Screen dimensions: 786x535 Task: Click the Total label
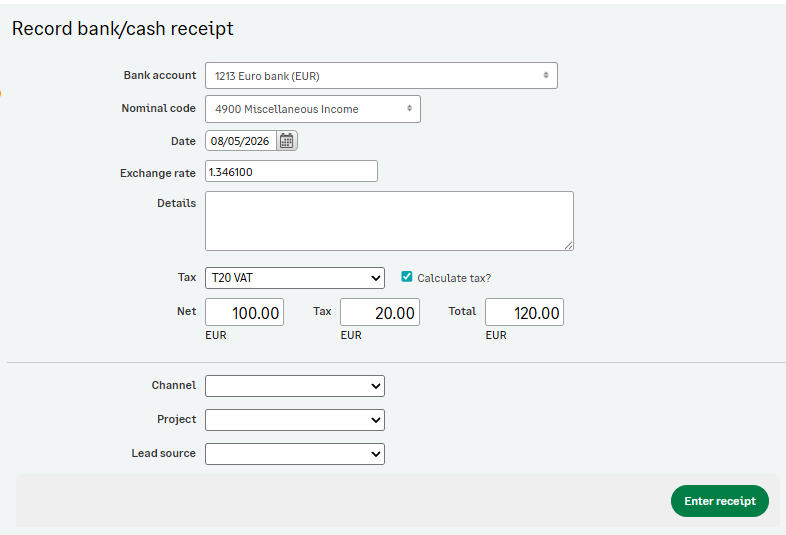[x=462, y=311]
